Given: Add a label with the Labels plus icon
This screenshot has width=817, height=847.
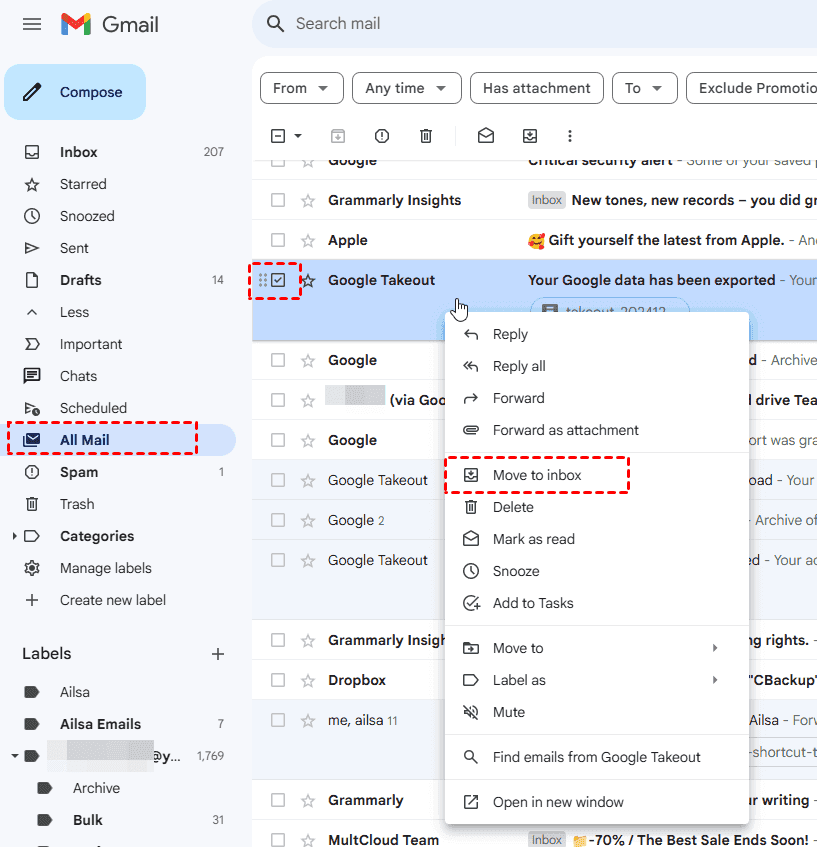Looking at the screenshot, I should [x=218, y=654].
